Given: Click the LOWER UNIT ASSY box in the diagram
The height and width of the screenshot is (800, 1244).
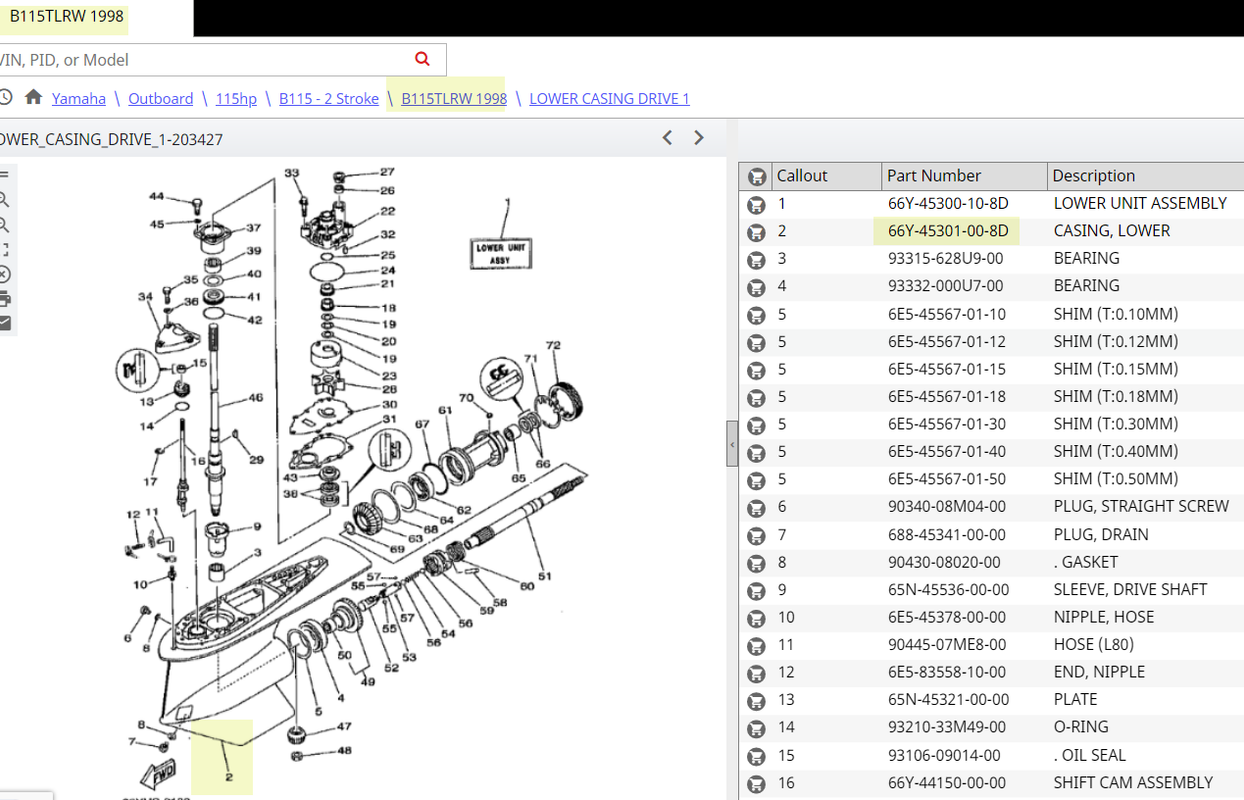Looking at the screenshot, I should 500,253.
